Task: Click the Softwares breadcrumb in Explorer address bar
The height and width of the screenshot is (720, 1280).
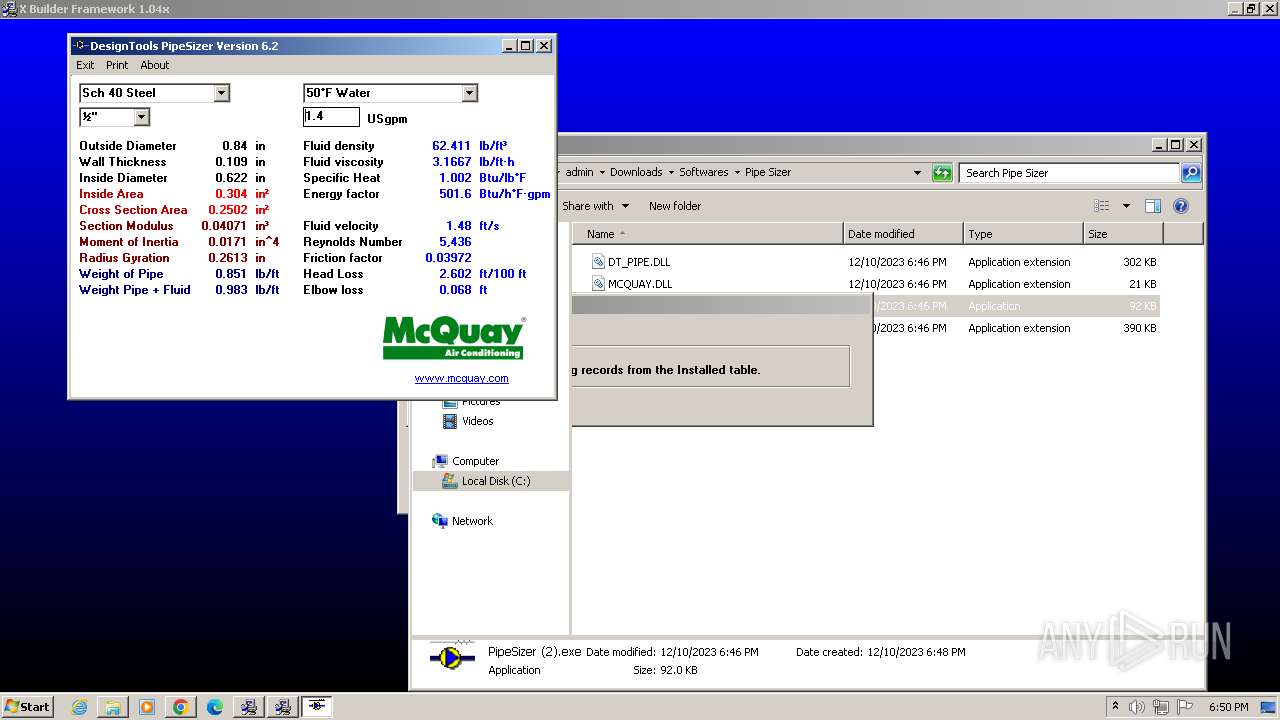Action: click(x=704, y=172)
